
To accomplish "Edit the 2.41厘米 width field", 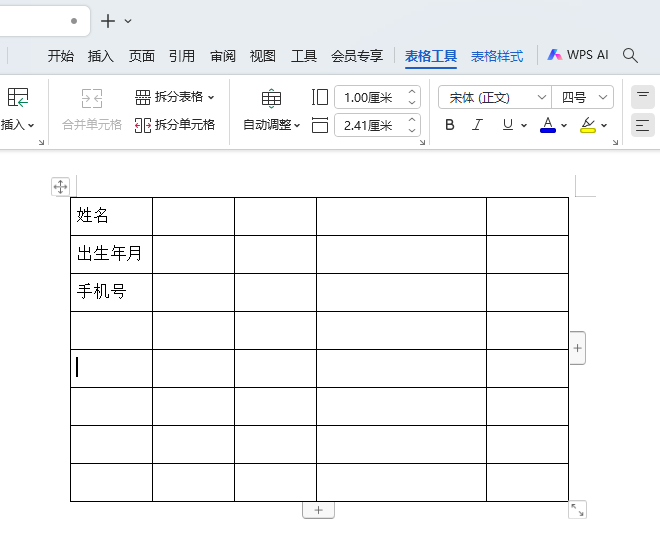I will (369, 125).
